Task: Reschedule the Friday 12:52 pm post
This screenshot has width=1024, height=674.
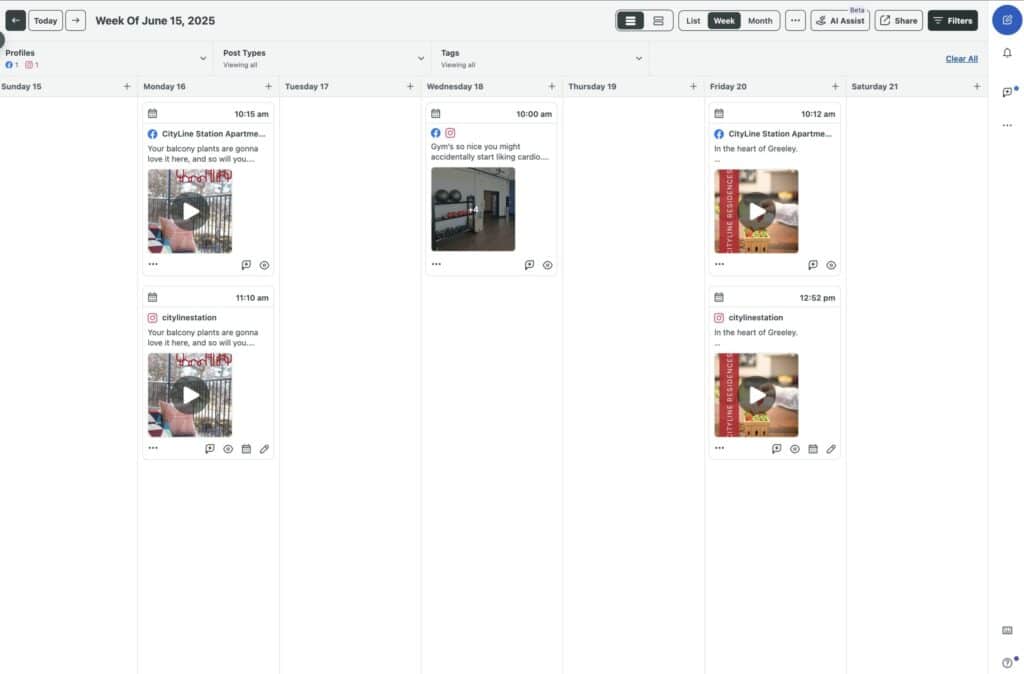Action: (x=813, y=449)
